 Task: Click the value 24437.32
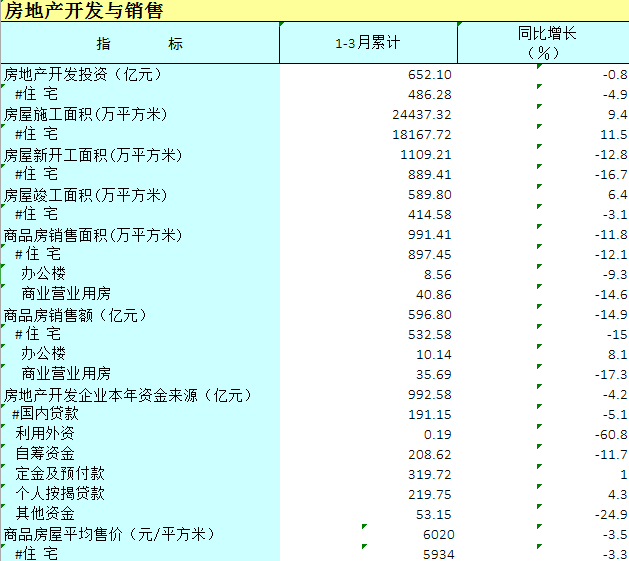[421, 115]
